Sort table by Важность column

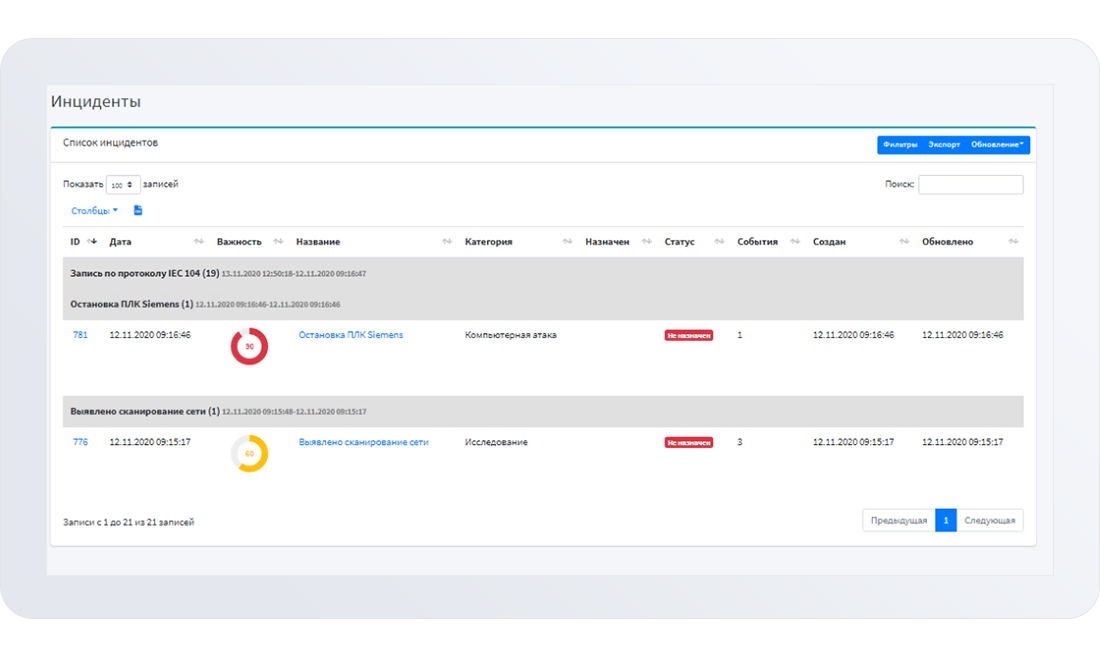point(278,241)
